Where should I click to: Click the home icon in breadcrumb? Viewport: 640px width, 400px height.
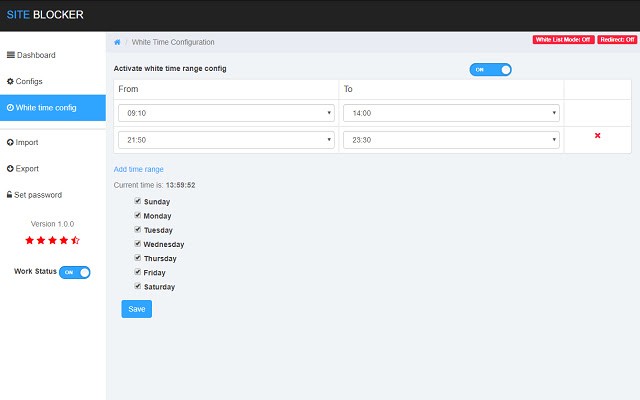click(x=118, y=42)
